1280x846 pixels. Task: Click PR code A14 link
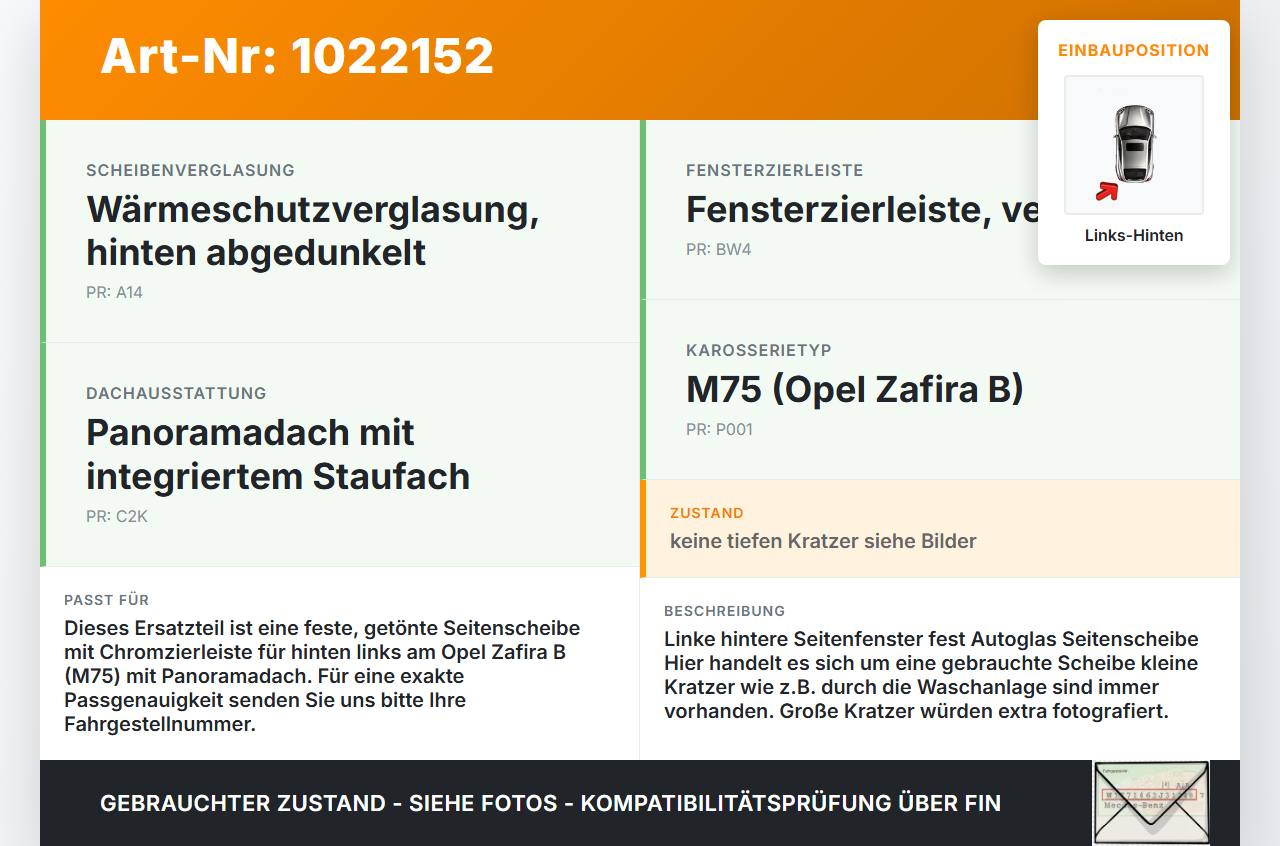coord(114,292)
